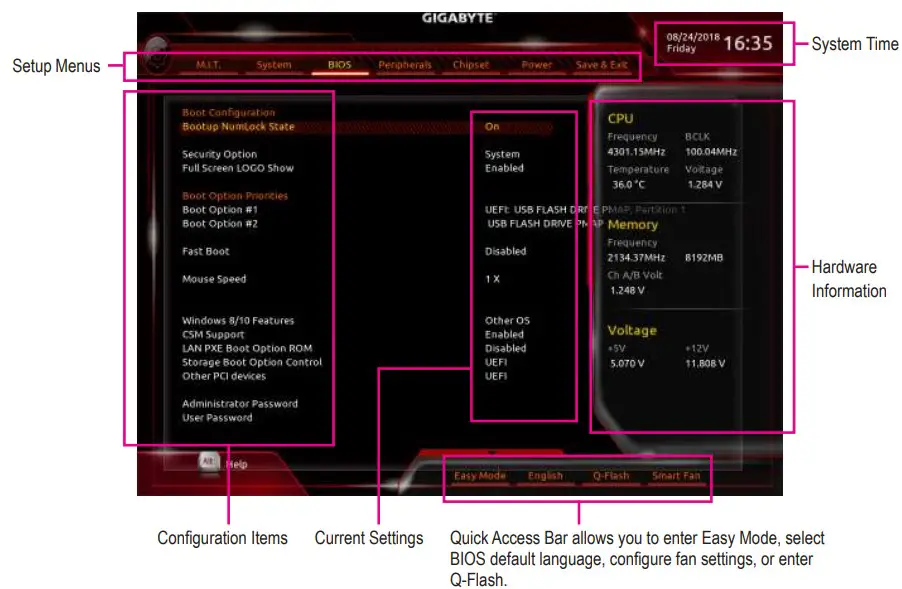Click the BCLK 100.04MHz value

[x=710, y=152]
